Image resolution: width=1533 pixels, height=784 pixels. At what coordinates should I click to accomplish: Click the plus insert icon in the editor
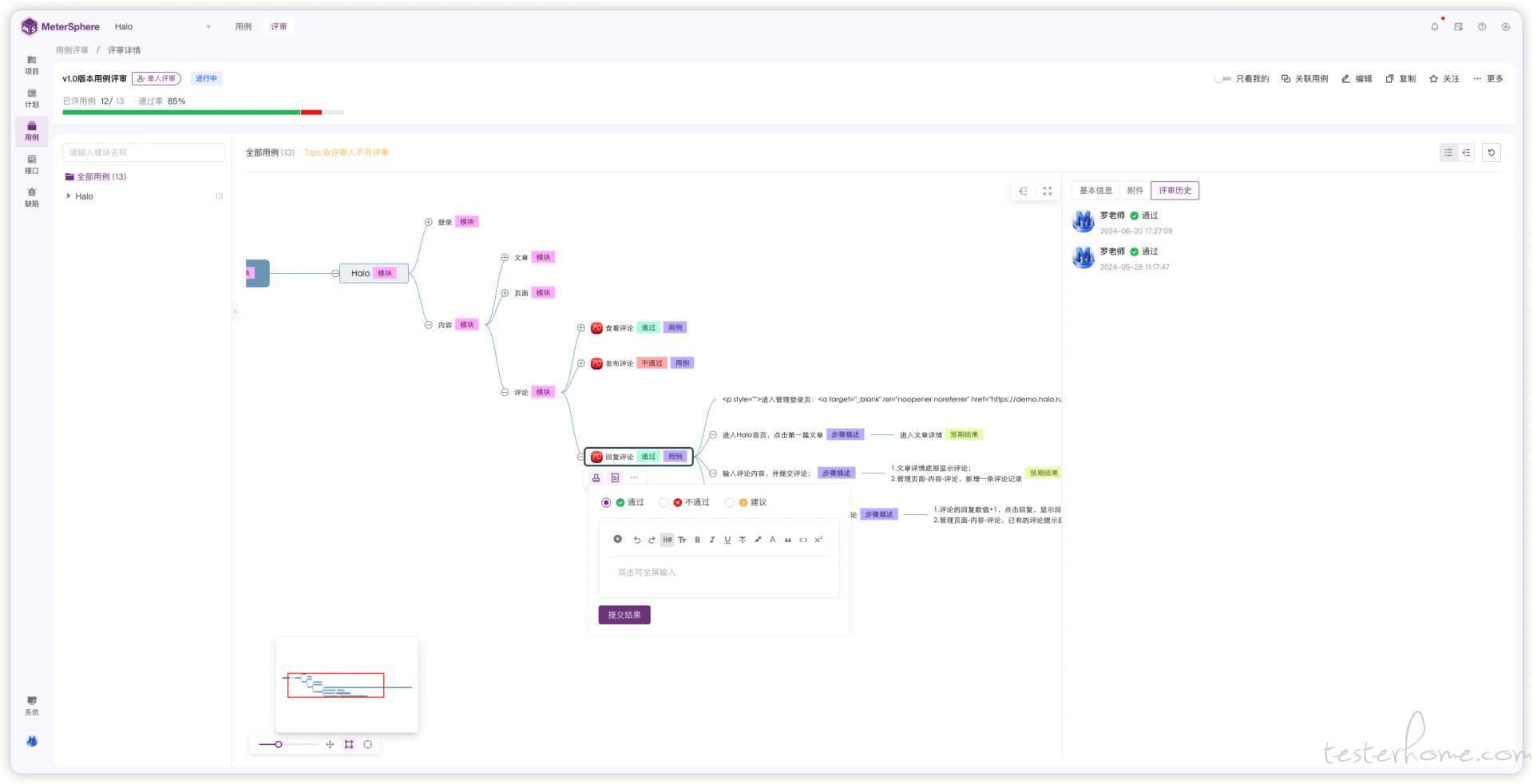tap(617, 539)
